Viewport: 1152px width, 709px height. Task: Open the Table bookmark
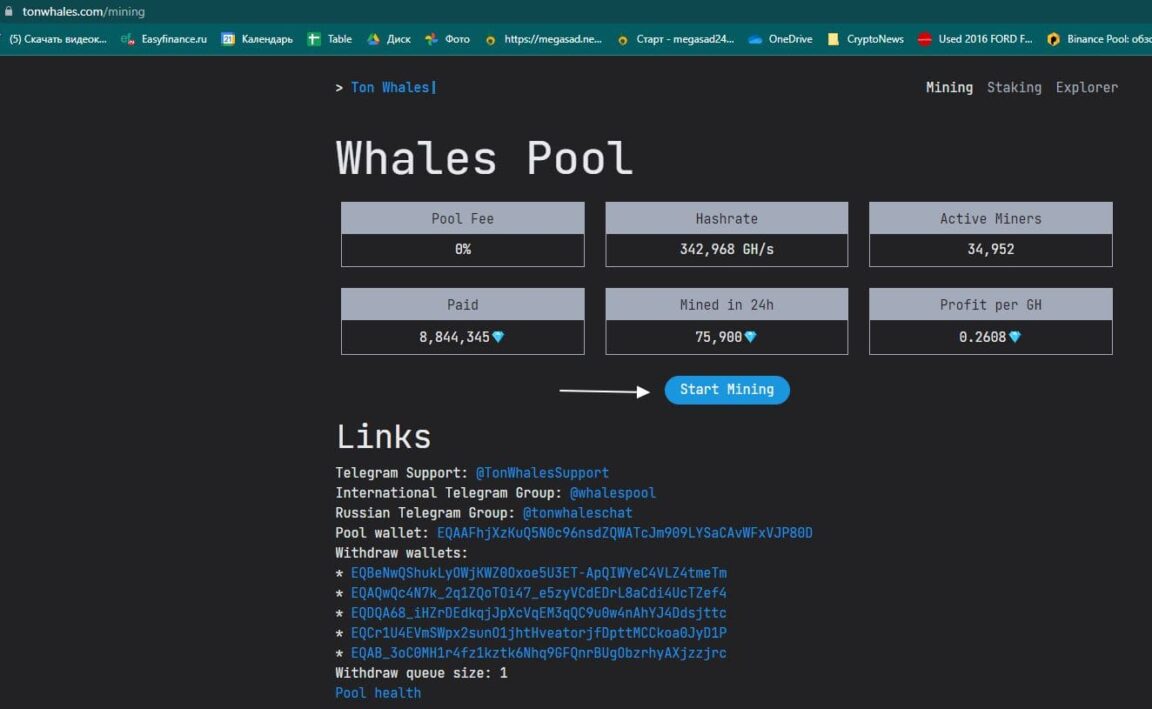[x=330, y=39]
